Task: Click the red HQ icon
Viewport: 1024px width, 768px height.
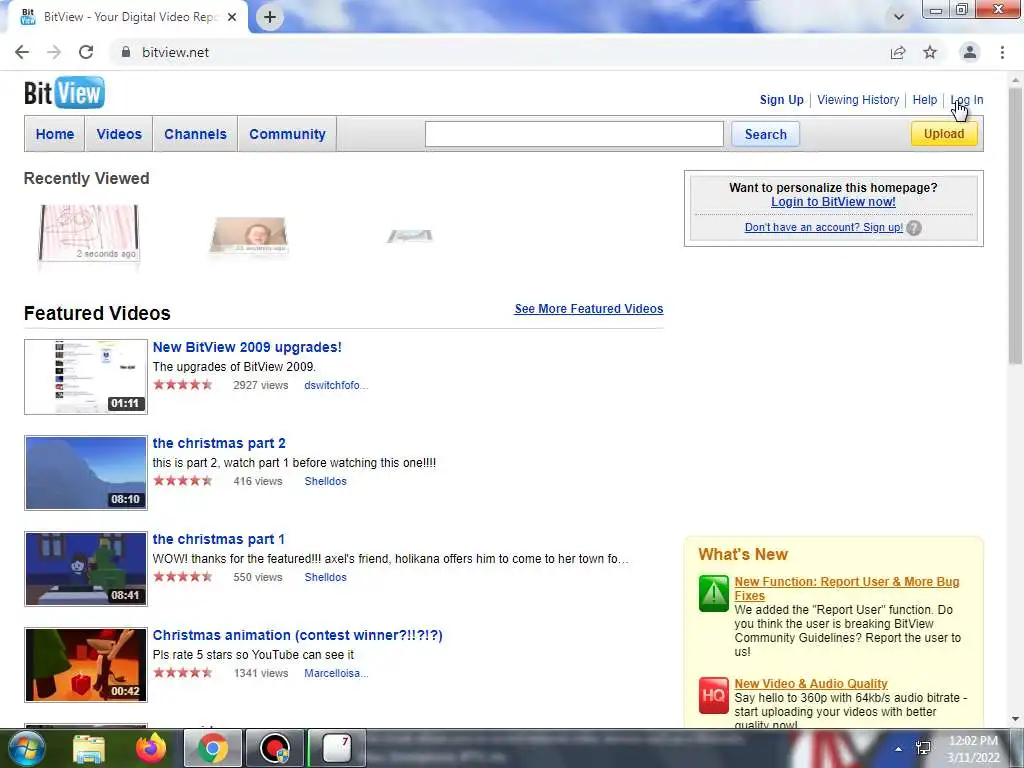Action: [713, 696]
